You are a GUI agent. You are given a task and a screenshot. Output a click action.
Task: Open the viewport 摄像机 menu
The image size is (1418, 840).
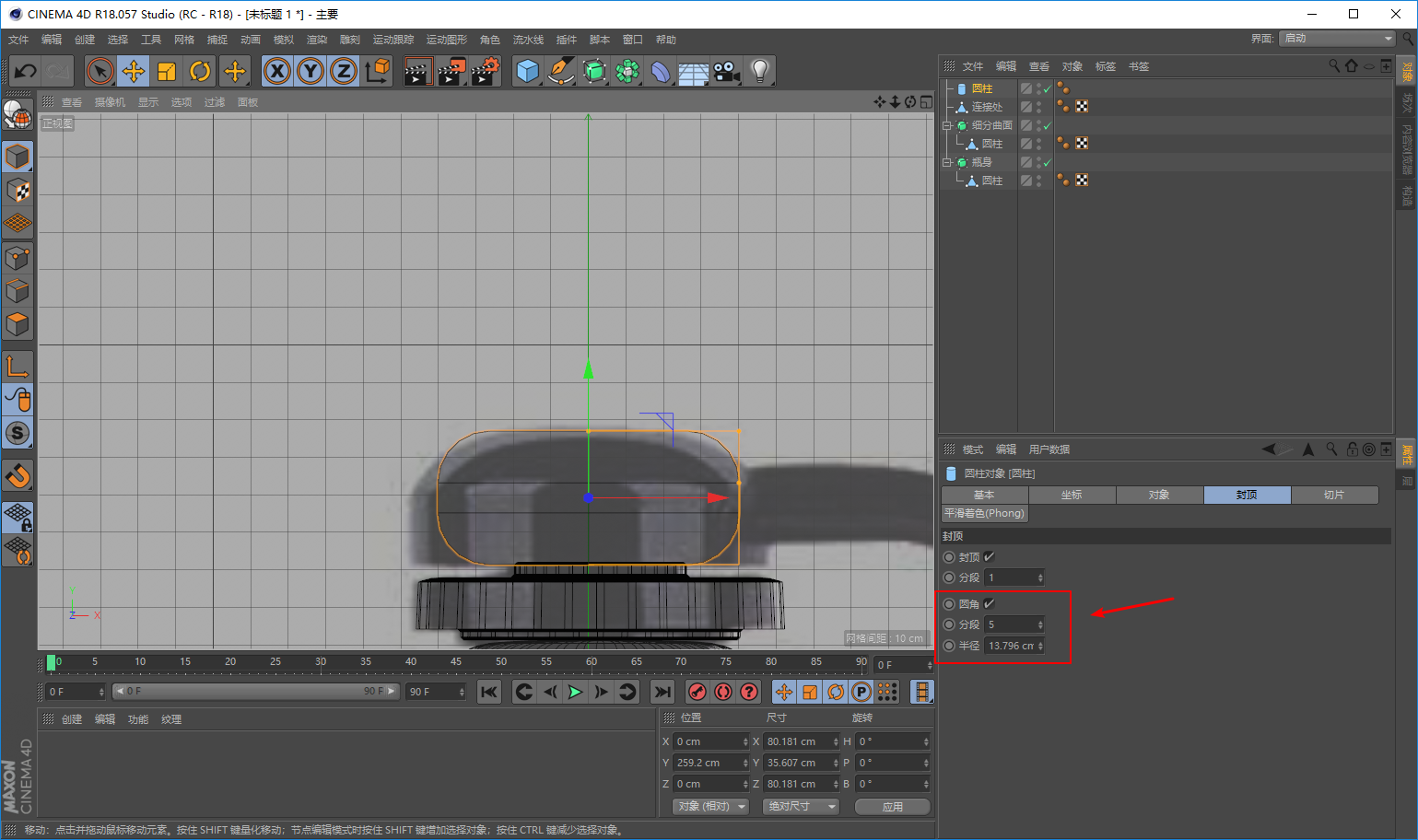(110, 102)
